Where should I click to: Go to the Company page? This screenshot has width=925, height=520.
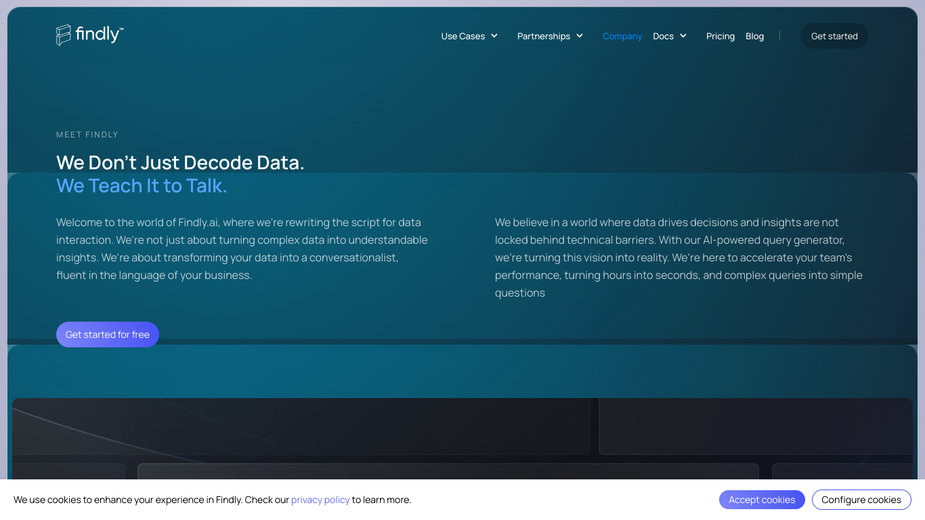click(622, 36)
